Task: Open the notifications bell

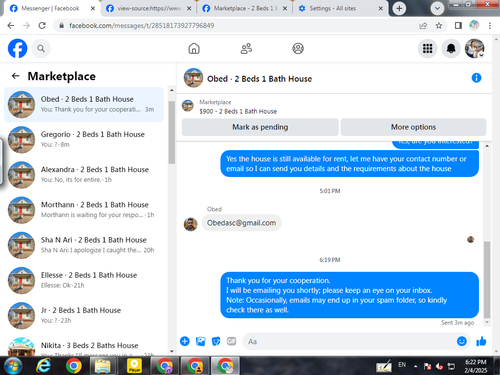Action: pyautogui.click(x=451, y=49)
